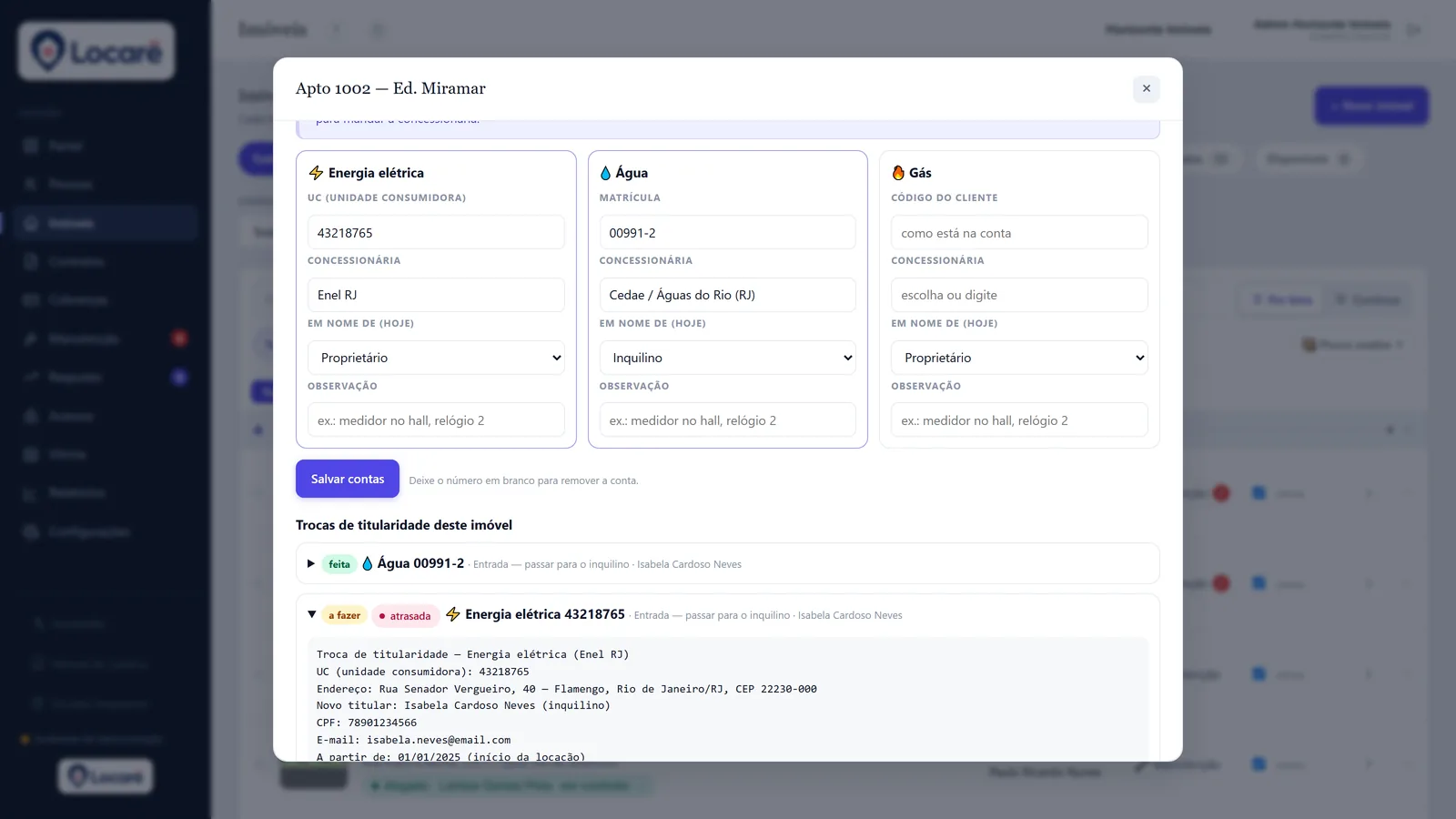Image resolution: width=1456 pixels, height=819 pixels.
Task: Click Gás código do cliente field
Action: (x=1019, y=233)
